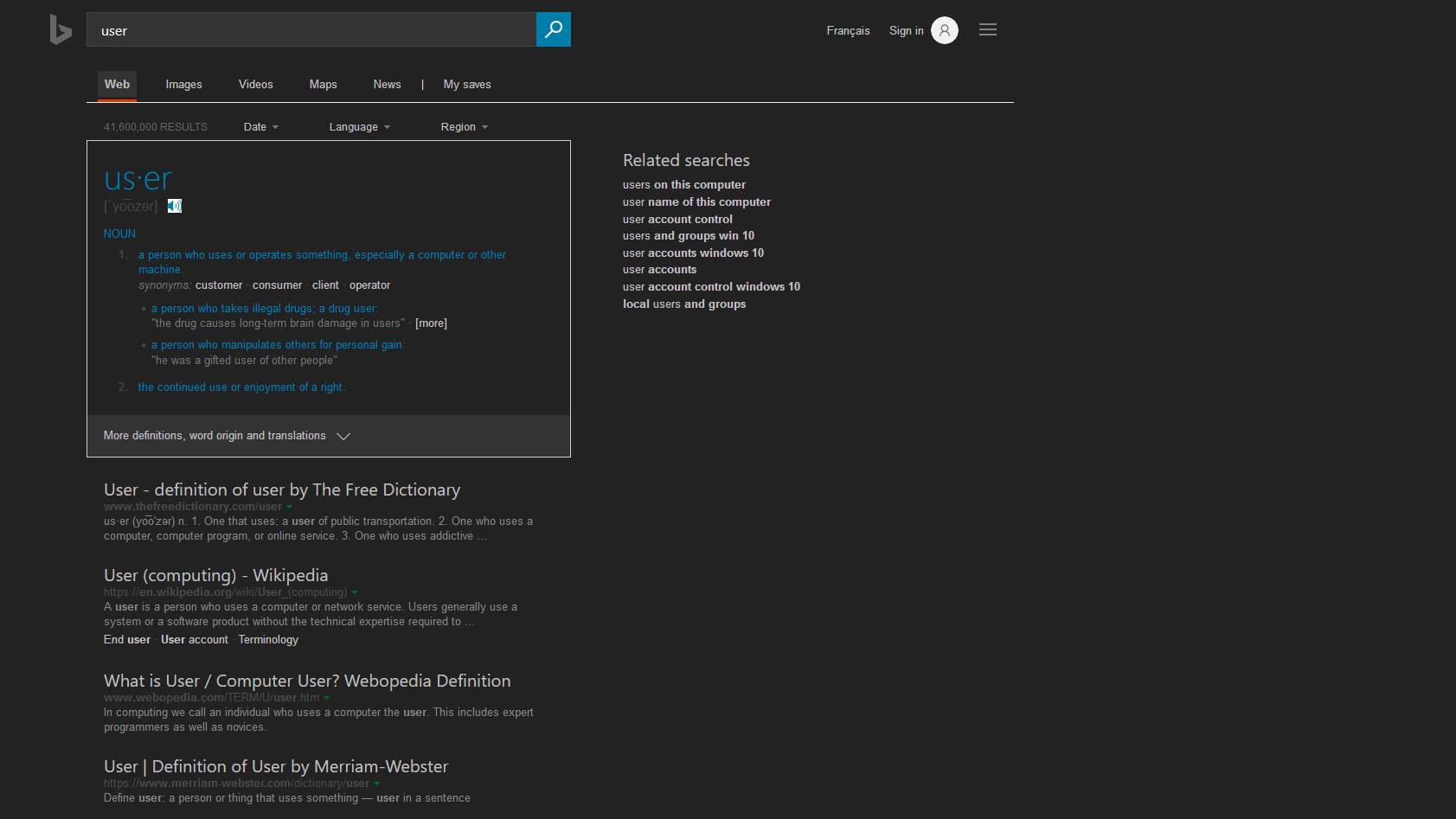Click the "user accounts windows 10" related search
1456x819 pixels.
692,253
